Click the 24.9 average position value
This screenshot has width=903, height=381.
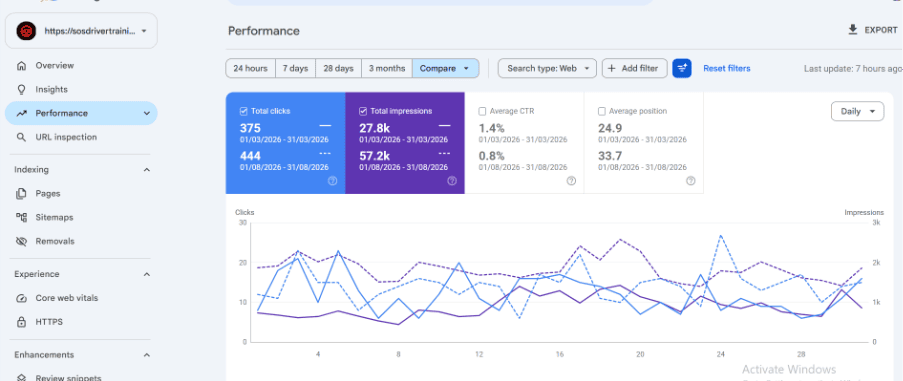609,128
